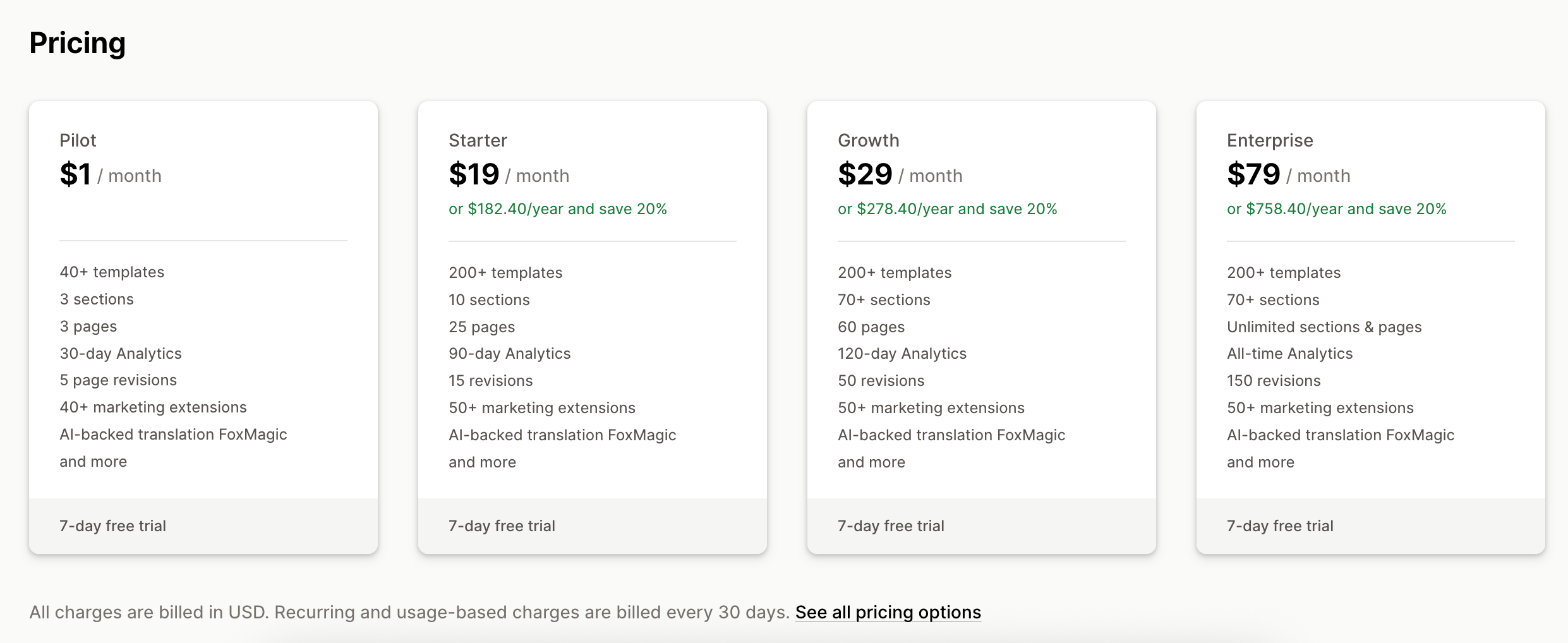Click Unlimited sections & pages feature
Image resolution: width=1568 pixels, height=643 pixels.
pos(1324,327)
